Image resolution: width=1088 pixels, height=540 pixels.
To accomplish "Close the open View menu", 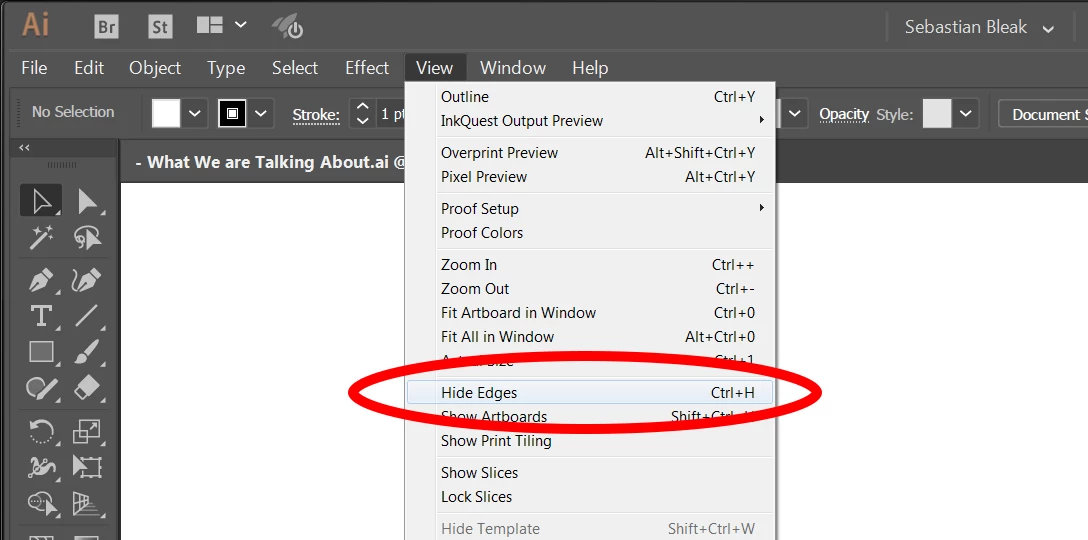I will click(435, 68).
